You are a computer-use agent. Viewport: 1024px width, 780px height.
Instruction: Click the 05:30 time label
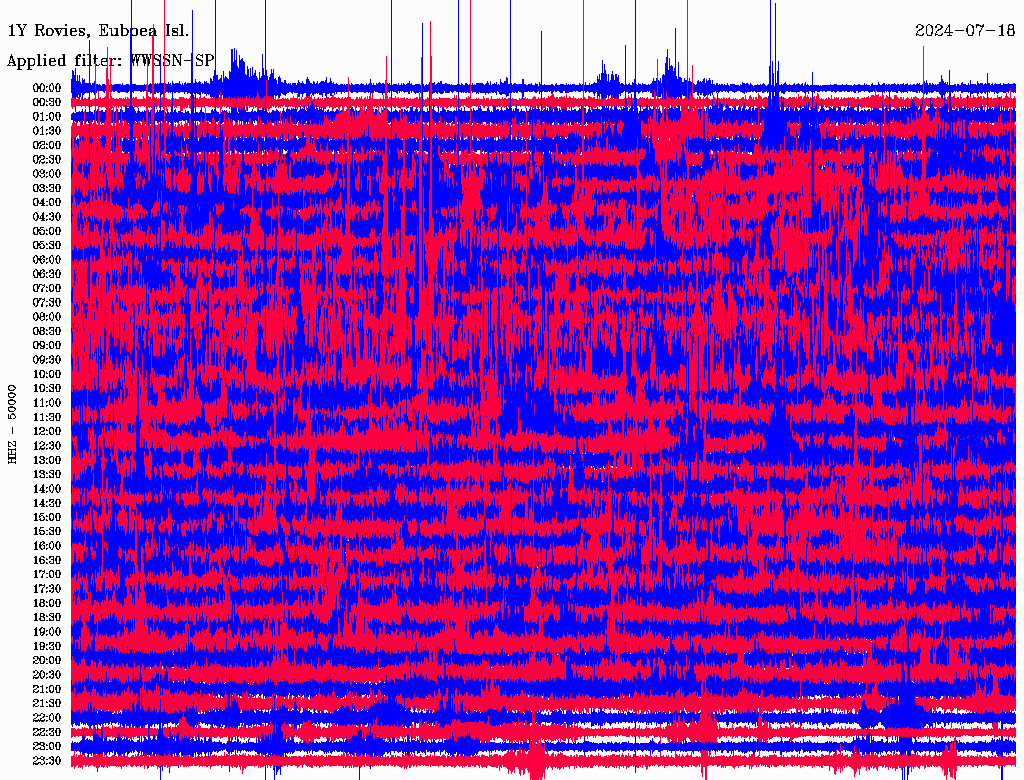(x=47, y=245)
